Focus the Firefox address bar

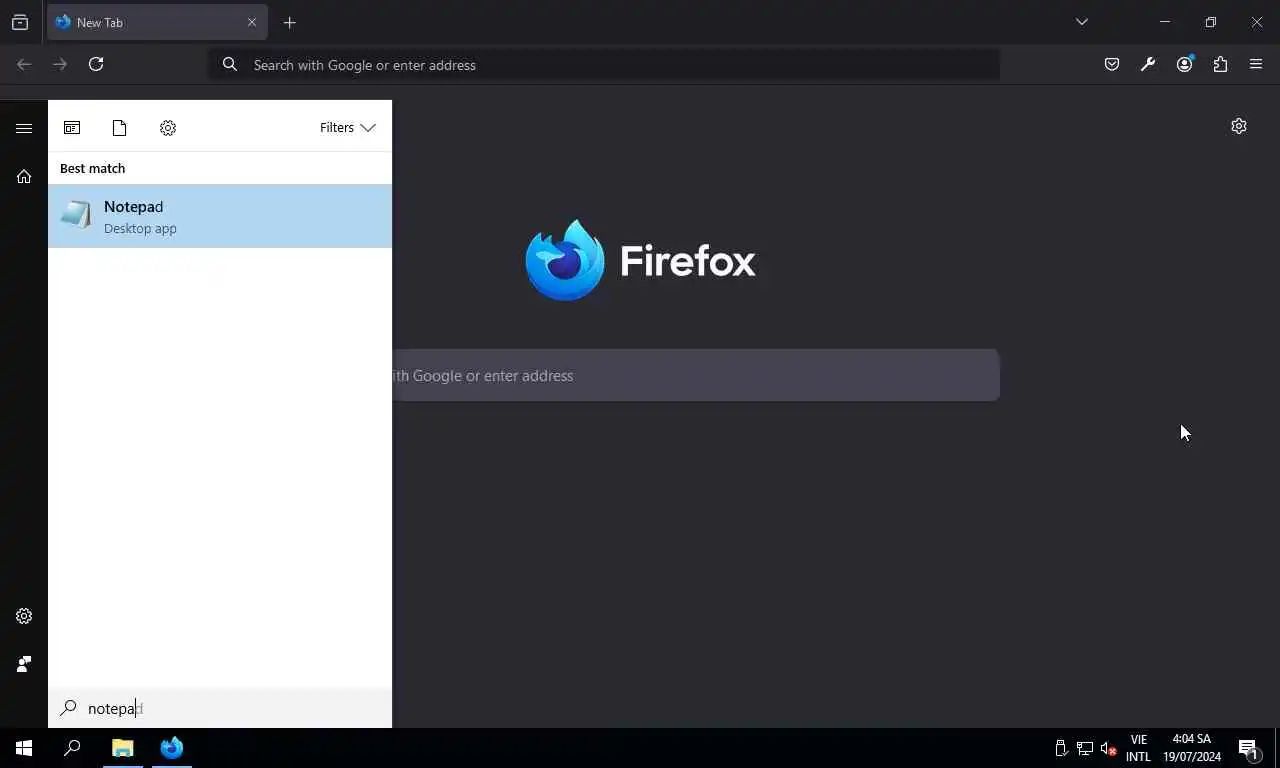pyautogui.click(x=604, y=64)
